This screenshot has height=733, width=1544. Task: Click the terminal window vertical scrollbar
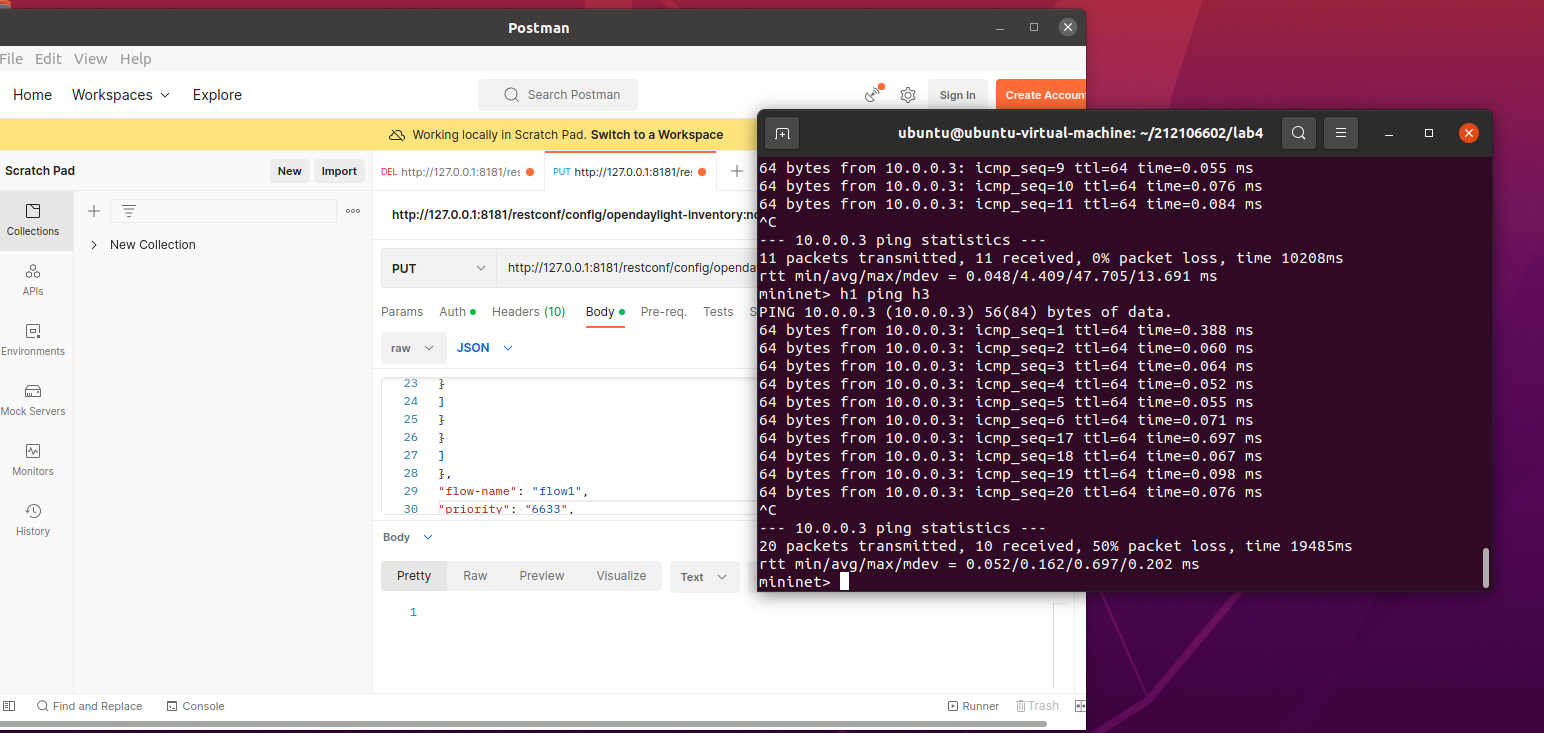click(1486, 567)
